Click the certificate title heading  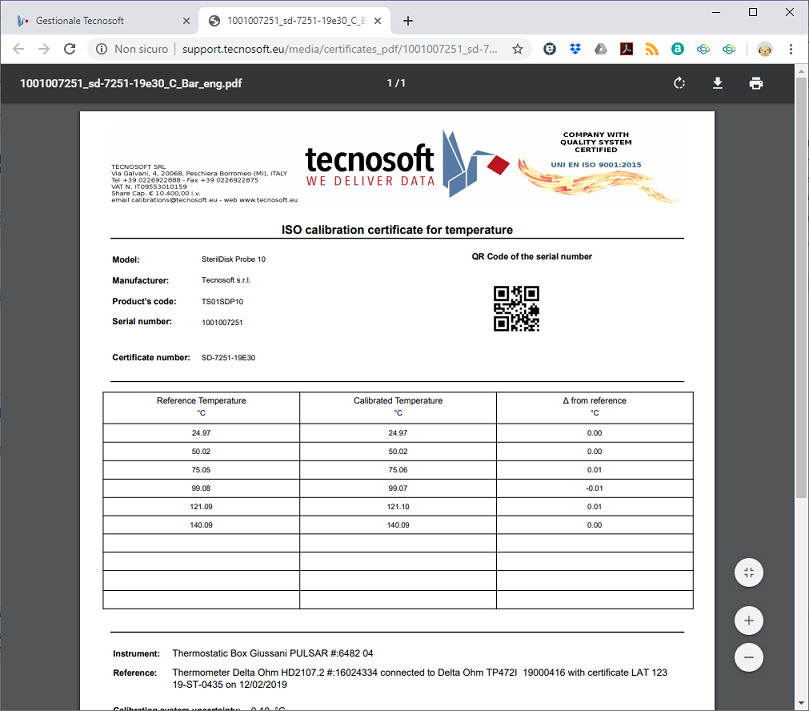pyautogui.click(x=397, y=230)
